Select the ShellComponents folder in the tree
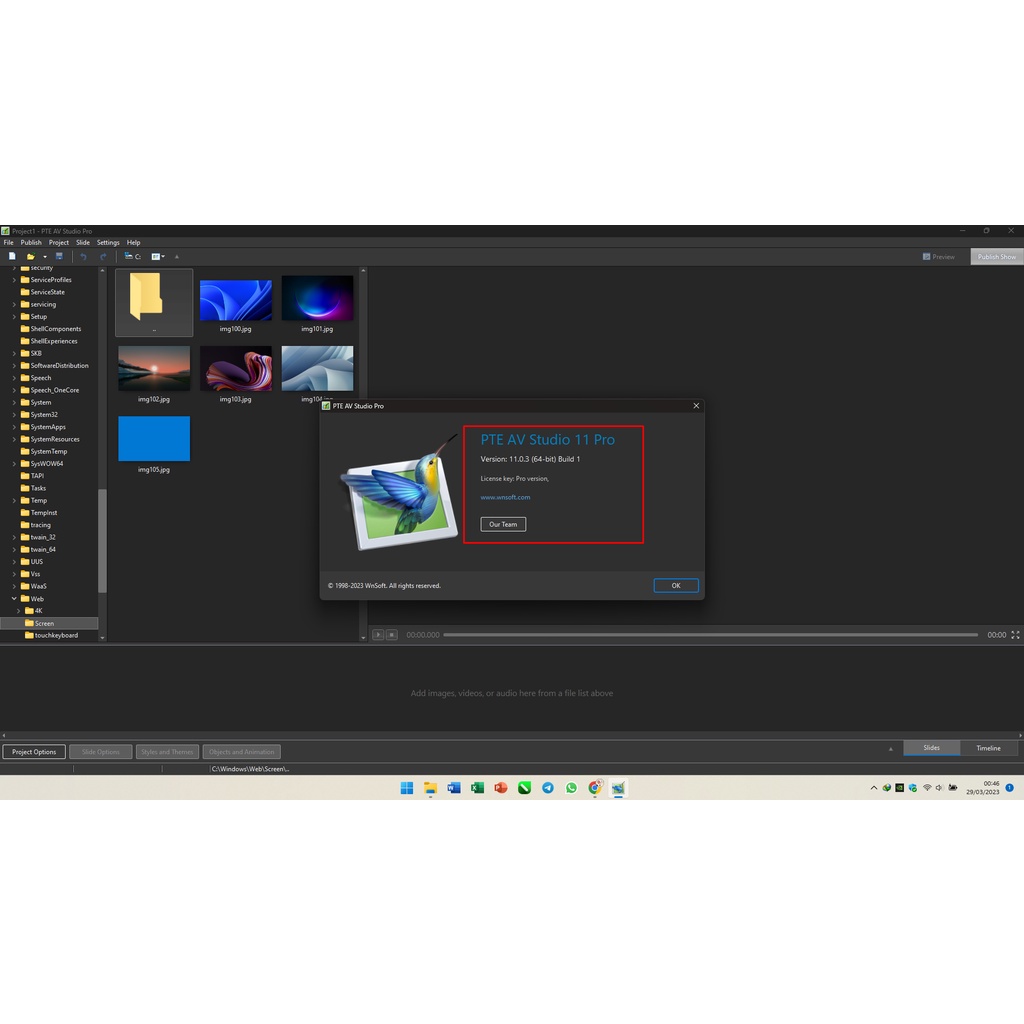The width and height of the screenshot is (1024, 1024). (56, 329)
